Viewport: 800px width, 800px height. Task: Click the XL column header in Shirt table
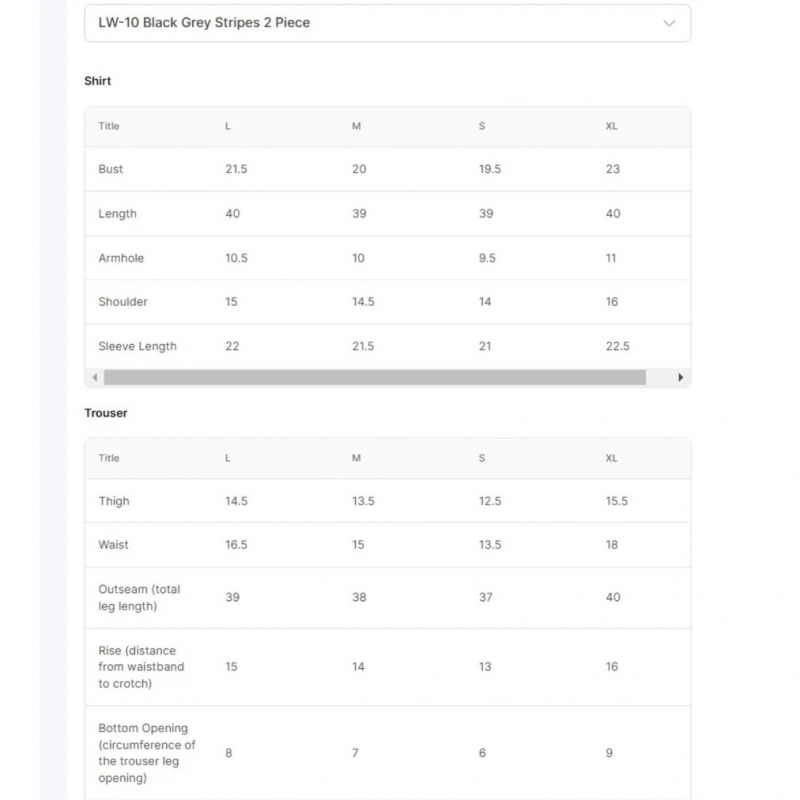pyautogui.click(x=611, y=126)
